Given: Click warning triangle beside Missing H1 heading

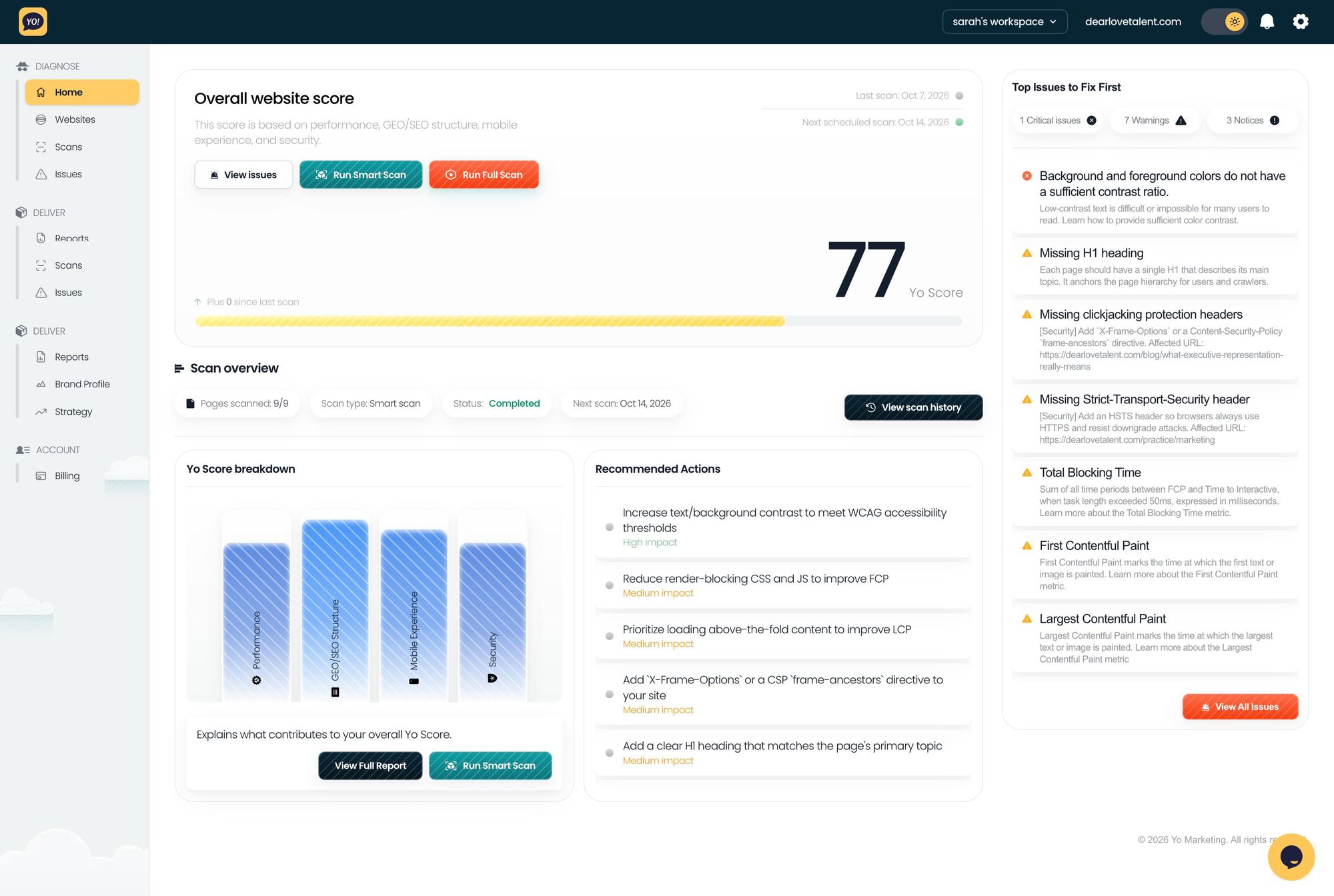Looking at the screenshot, I should coord(1027,253).
